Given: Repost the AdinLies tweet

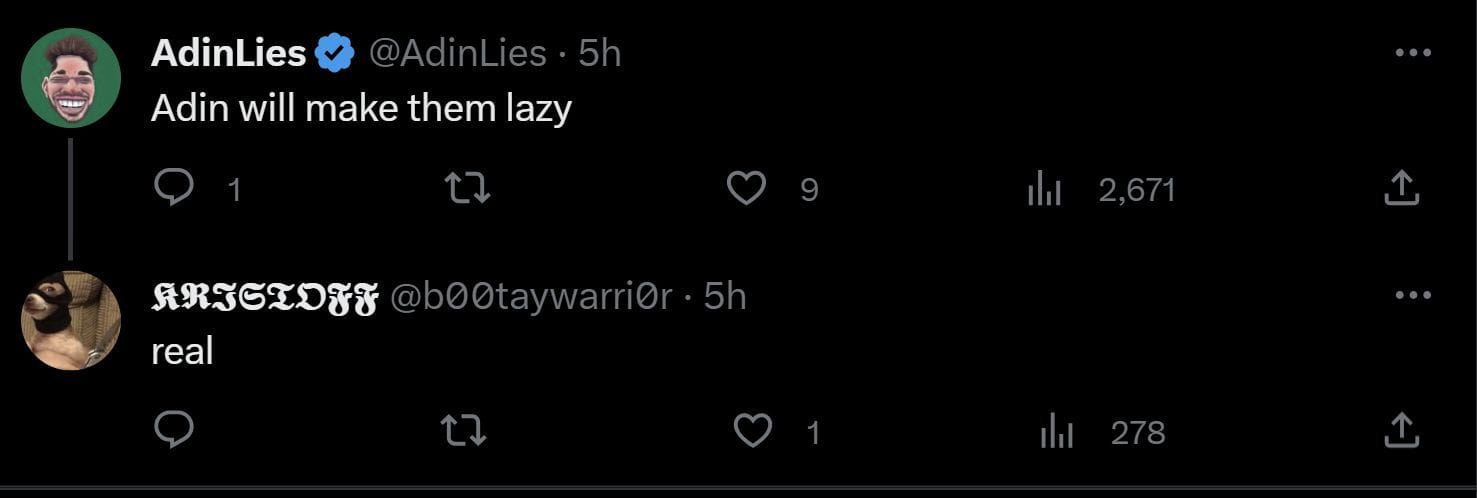Looking at the screenshot, I should [466, 188].
